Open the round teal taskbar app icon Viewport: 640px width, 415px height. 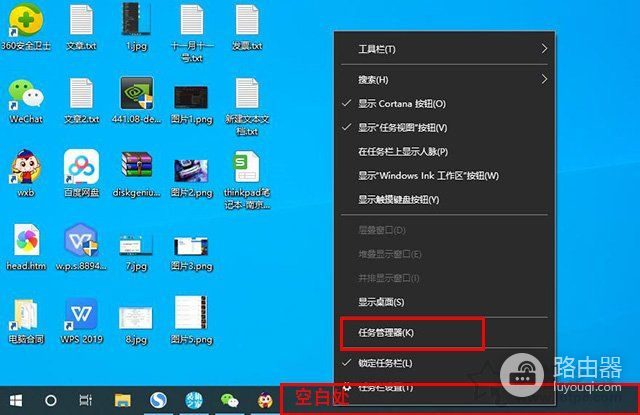[x=194, y=400]
